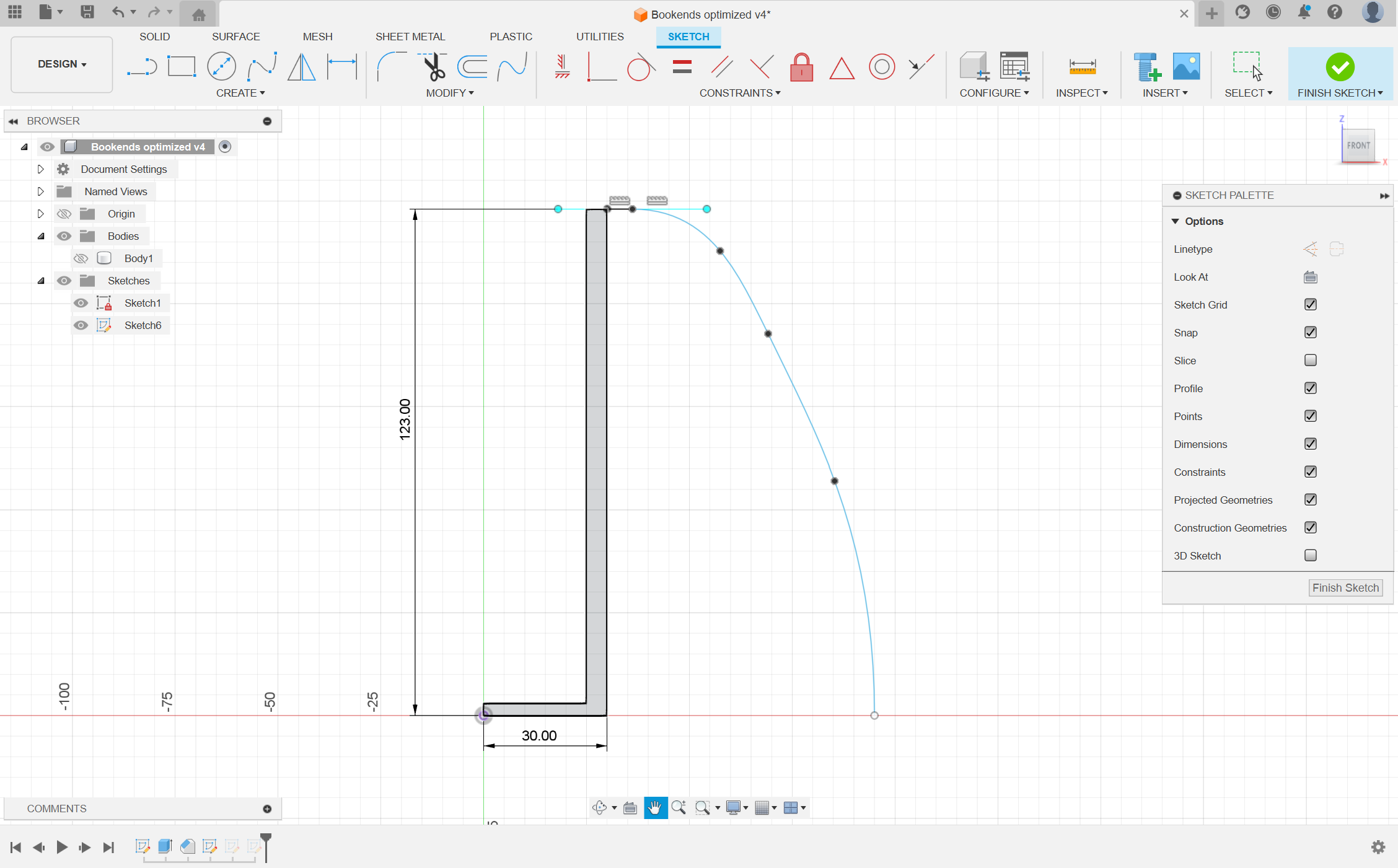Toggle the Points checkbox
1398x868 pixels.
click(x=1310, y=416)
